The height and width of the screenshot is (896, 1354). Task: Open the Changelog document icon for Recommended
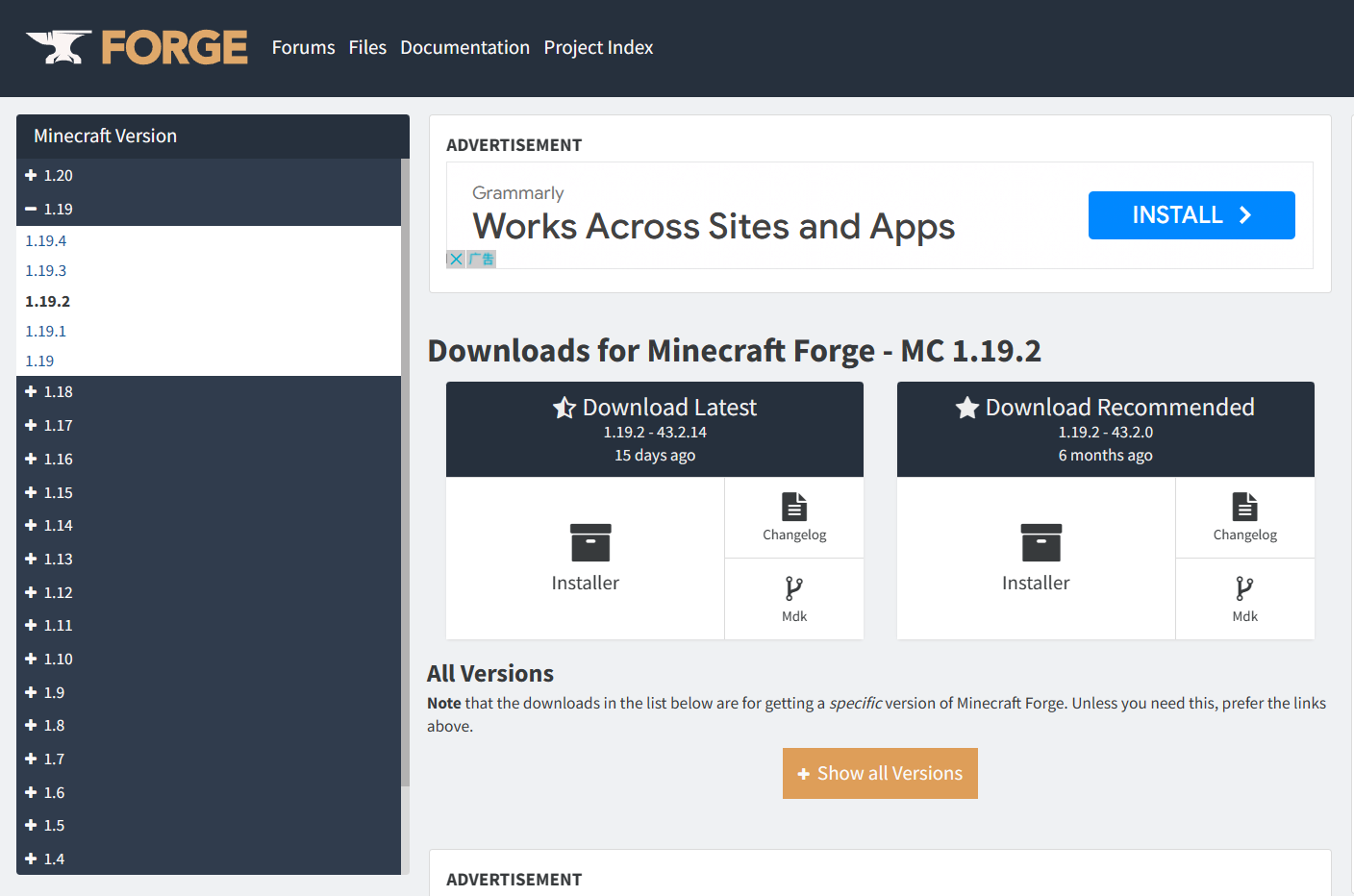(x=1245, y=506)
